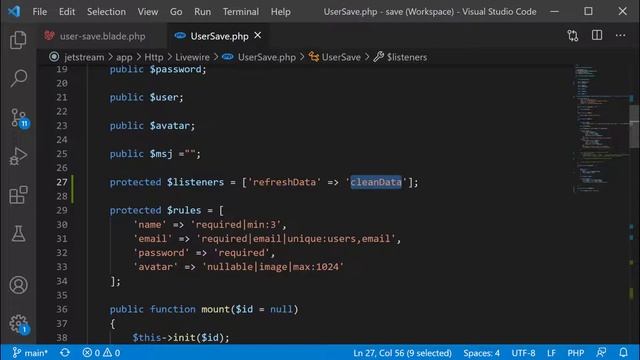Click $user on line 21
The height and width of the screenshot is (360, 640).
click(x=164, y=98)
